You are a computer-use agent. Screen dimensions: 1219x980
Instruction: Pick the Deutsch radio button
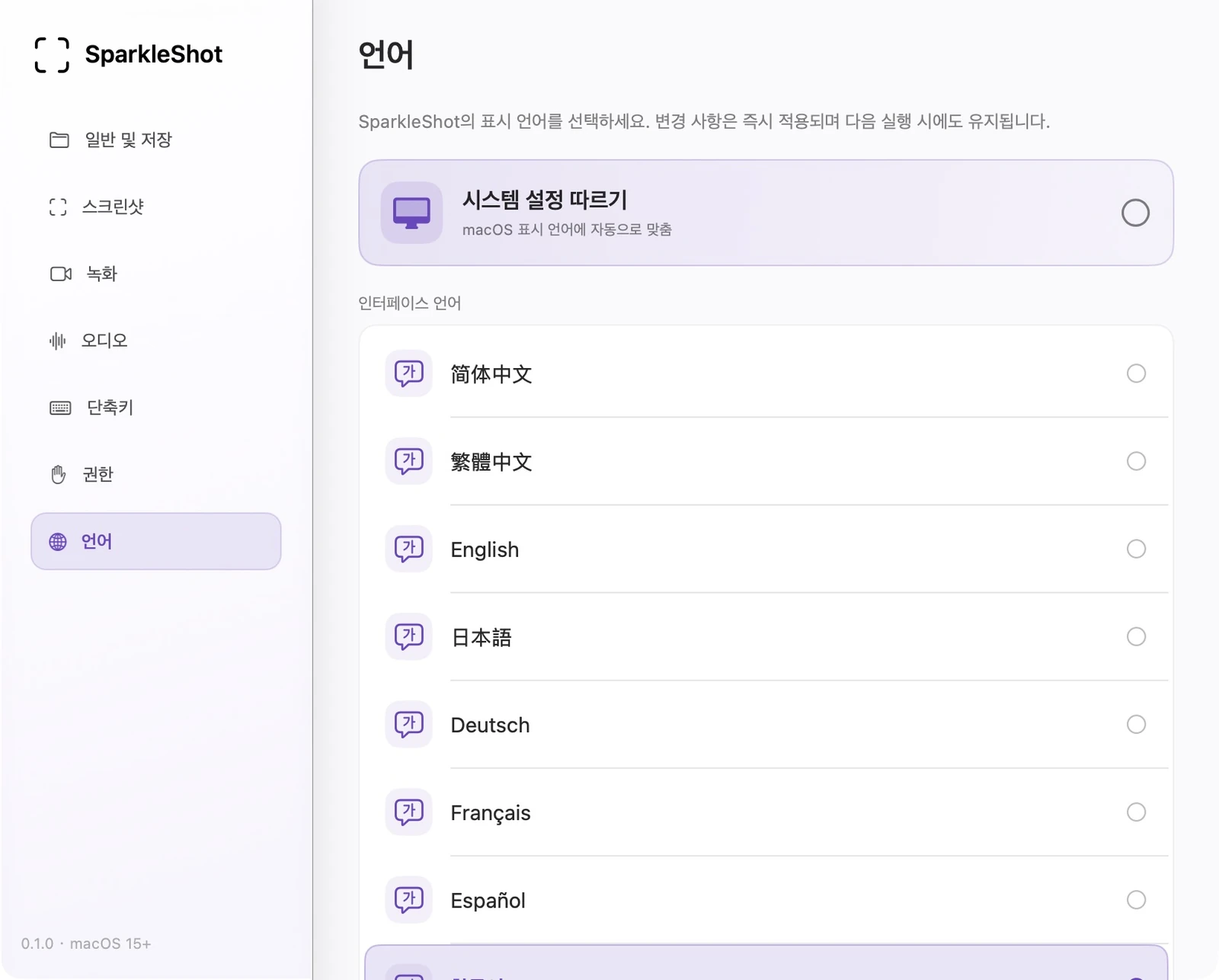coord(1136,724)
